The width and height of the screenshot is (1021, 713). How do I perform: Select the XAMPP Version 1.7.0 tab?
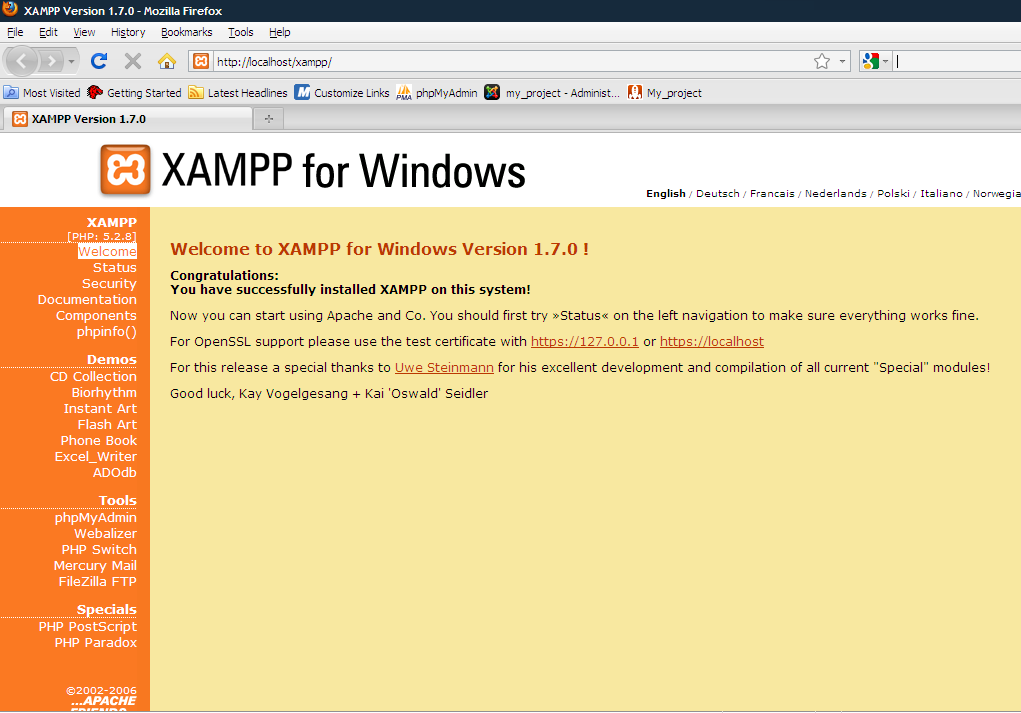click(x=127, y=119)
